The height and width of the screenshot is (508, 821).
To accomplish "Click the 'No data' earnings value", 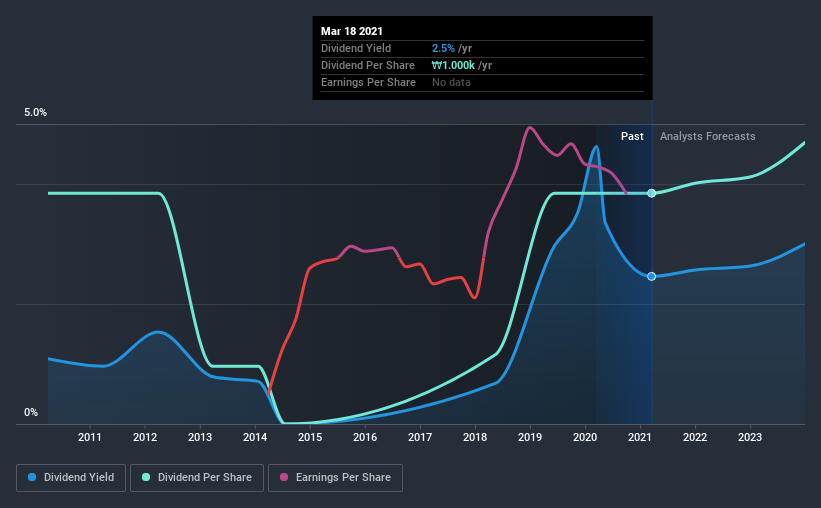I will 451,82.
